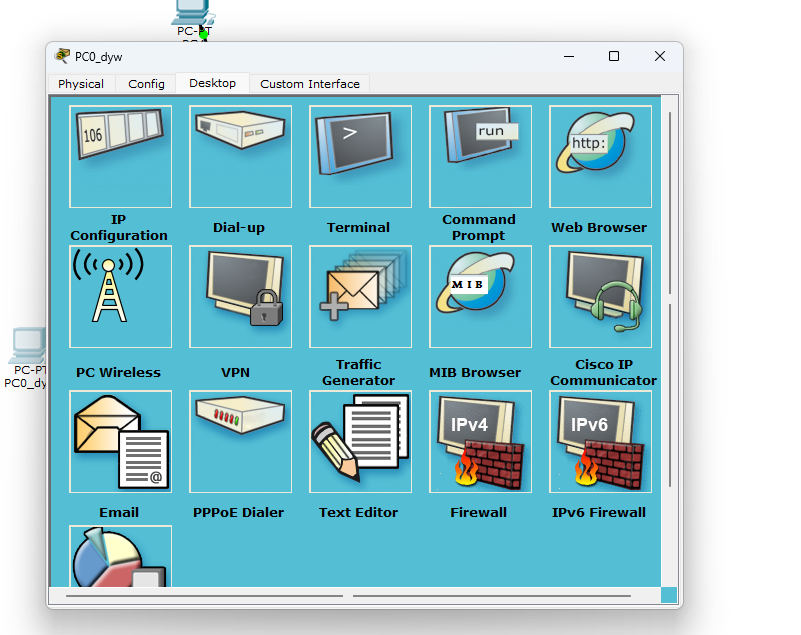Click the "Traffic Generator" label

click(358, 372)
